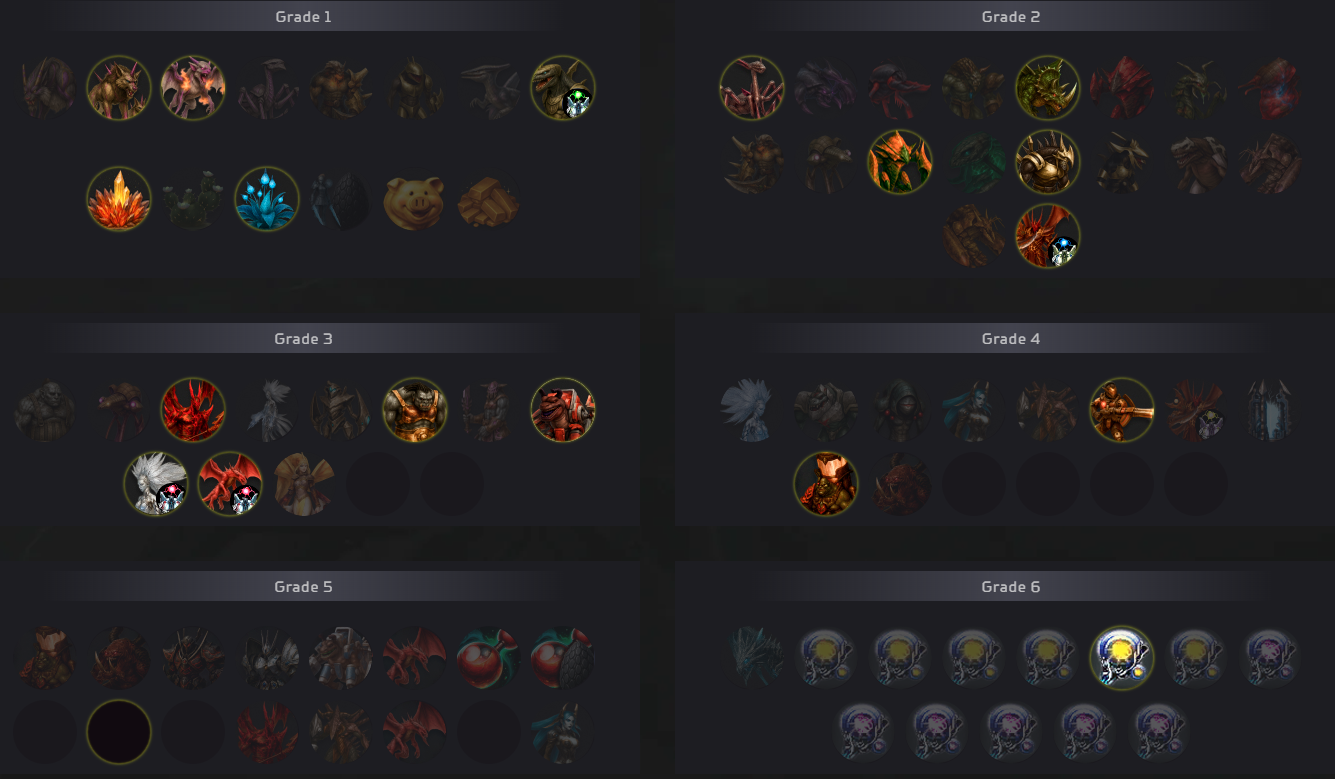This screenshot has width=1335, height=779.
Task: Select the Grade 3 header label
Action: pyautogui.click(x=303, y=339)
